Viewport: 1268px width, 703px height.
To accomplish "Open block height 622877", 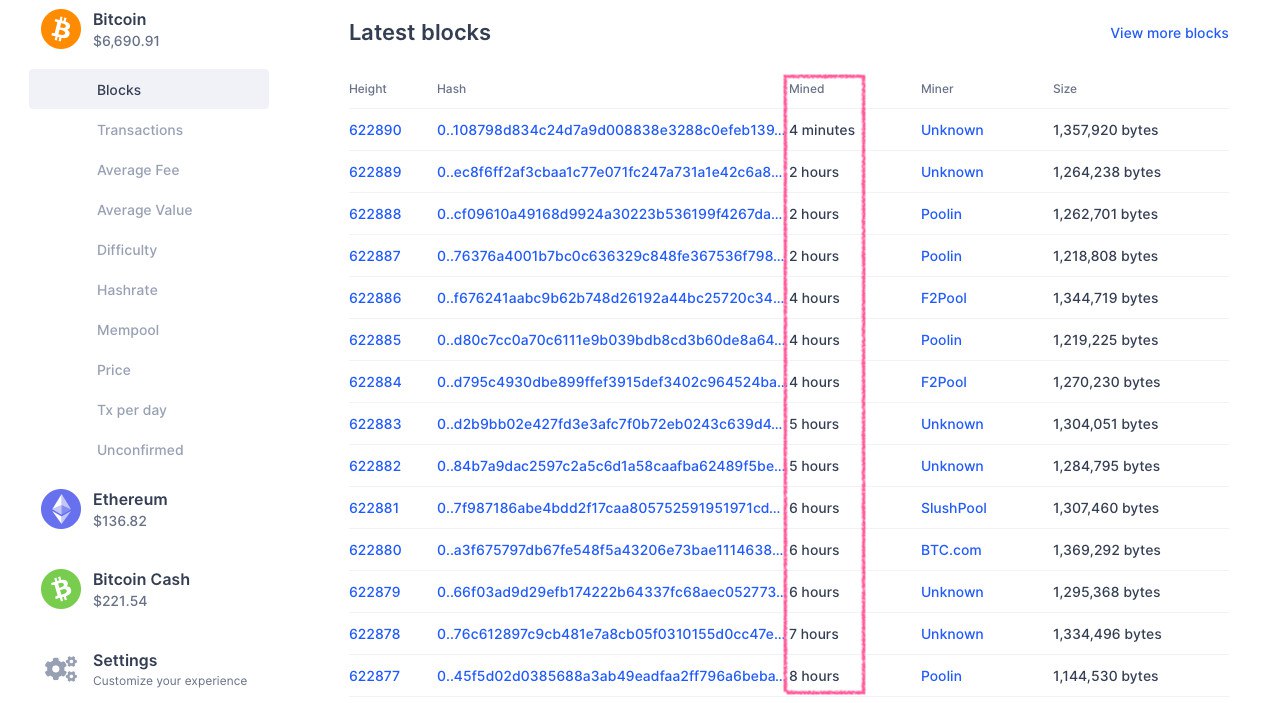I will (374, 676).
